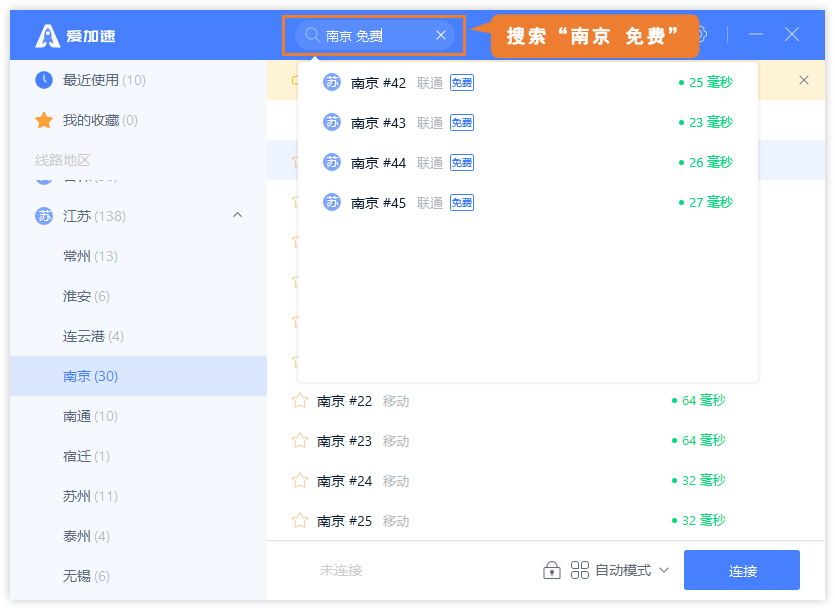The height and width of the screenshot is (610, 835).
Task: Click the 苏 badge icon next to 江苏
Action: 44,216
